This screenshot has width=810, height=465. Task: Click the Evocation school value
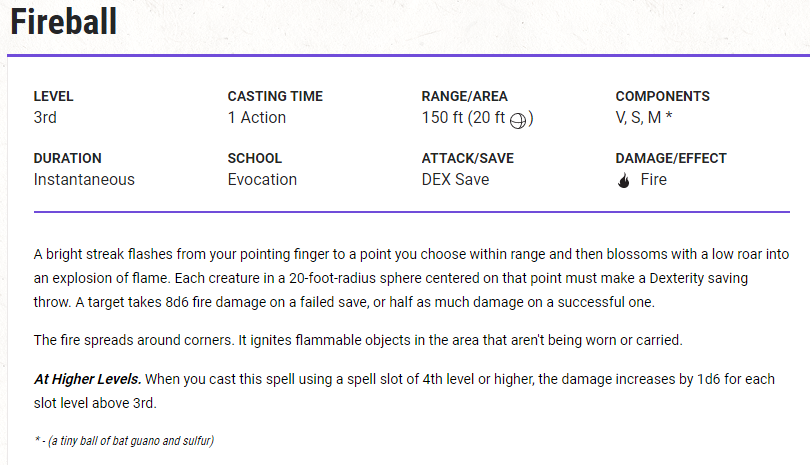(x=262, y=180)
